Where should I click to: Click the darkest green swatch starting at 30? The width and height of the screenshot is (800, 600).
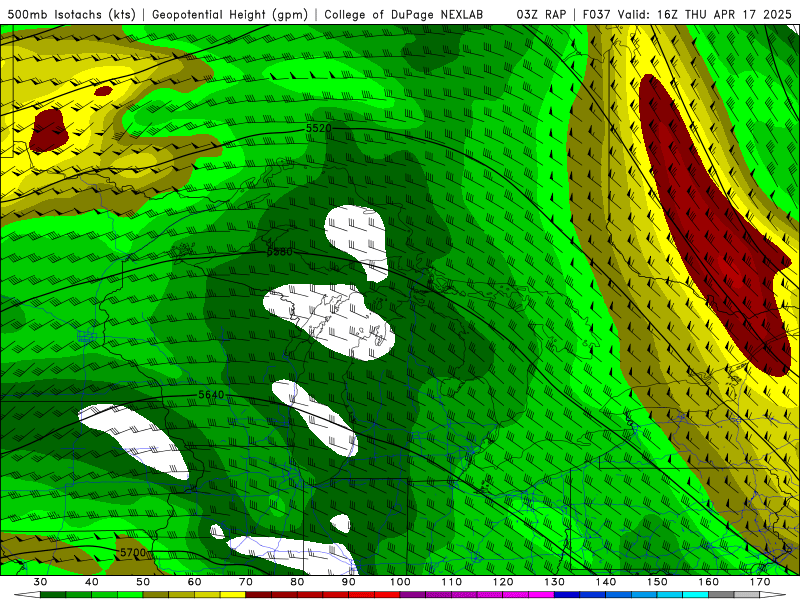pyautogui.click(x=53, y=595)
